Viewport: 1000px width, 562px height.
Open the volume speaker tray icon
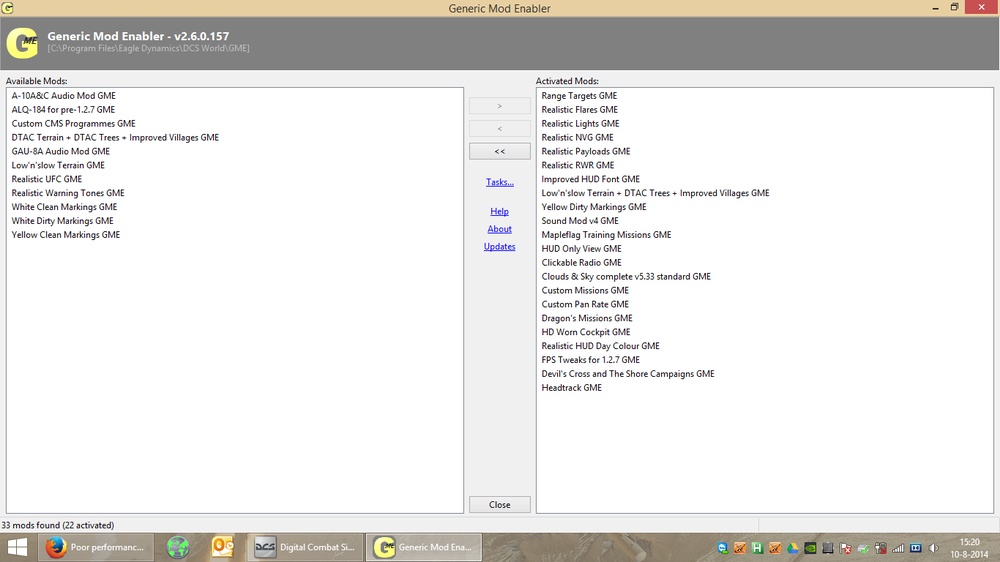(934, 548)
